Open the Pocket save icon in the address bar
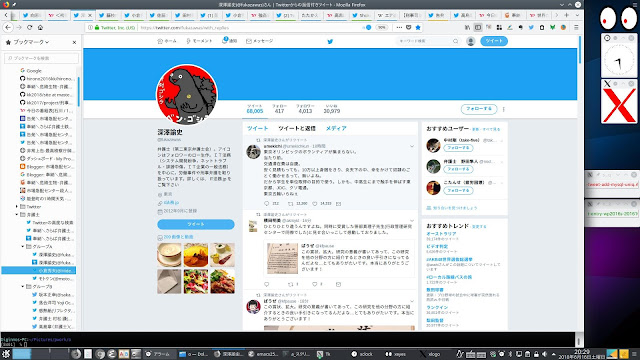This screenshot has height=360, width=640. pos(409,27)
